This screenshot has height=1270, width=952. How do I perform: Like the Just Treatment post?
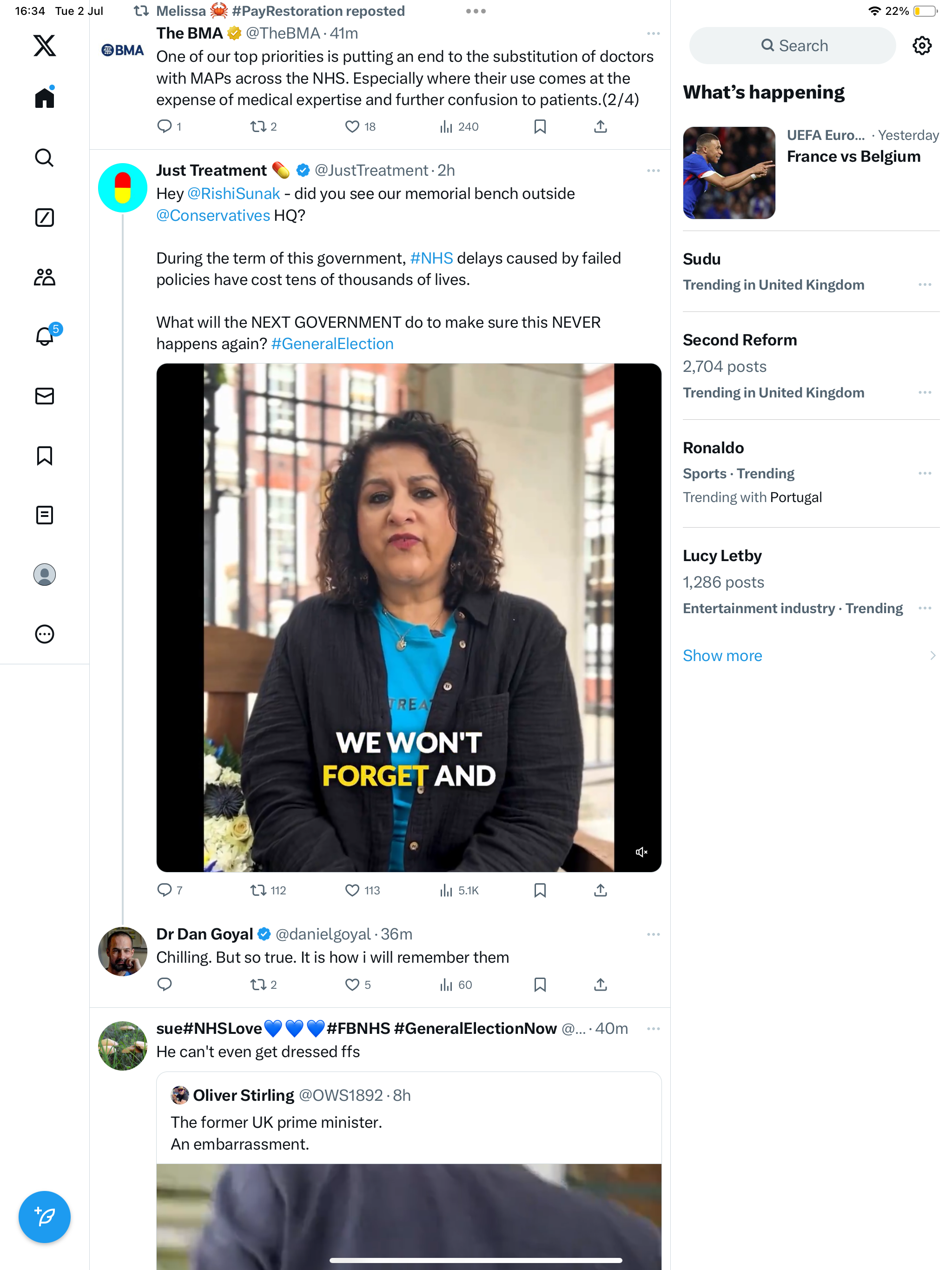coord(351,891)
